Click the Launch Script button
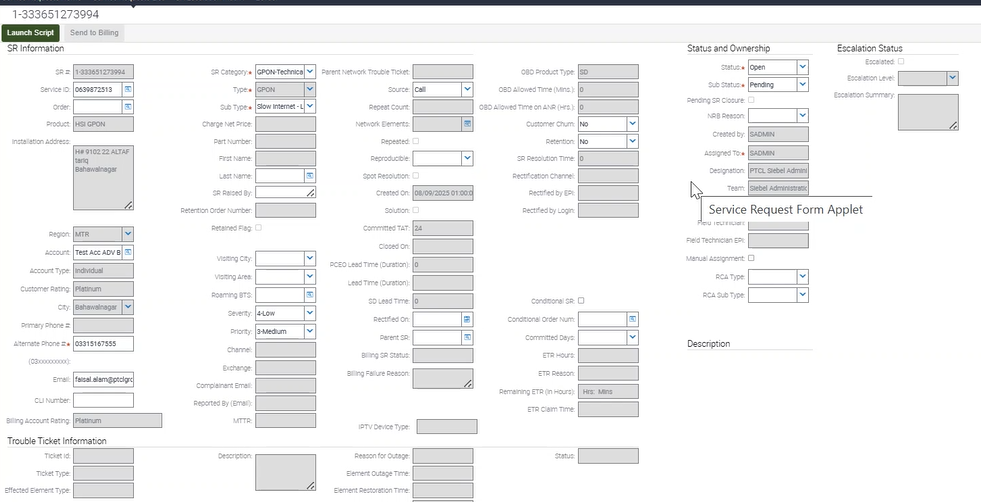 [x=30, y=33]
